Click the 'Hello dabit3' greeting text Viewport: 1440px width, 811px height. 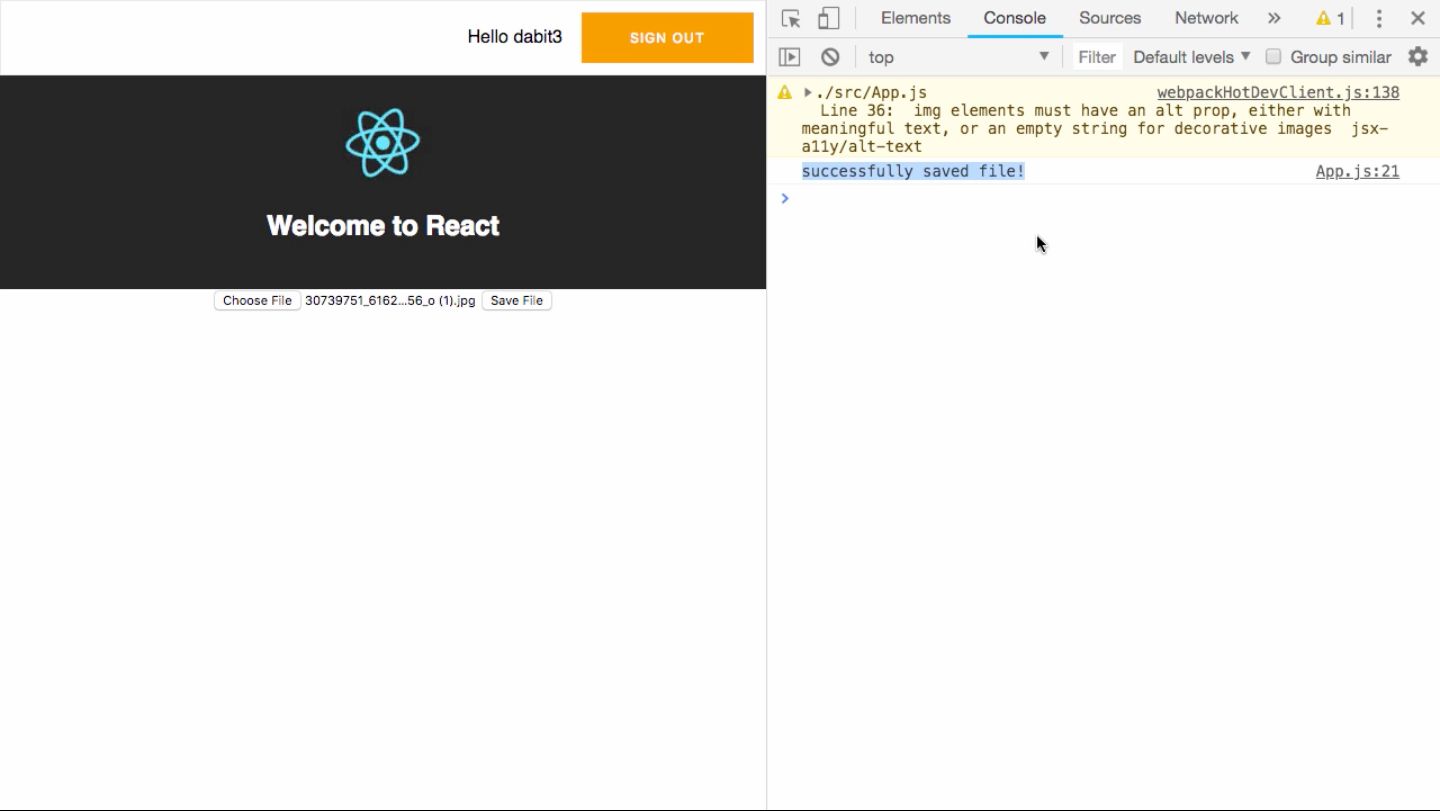pyautogui.click(x=515, y=37)
